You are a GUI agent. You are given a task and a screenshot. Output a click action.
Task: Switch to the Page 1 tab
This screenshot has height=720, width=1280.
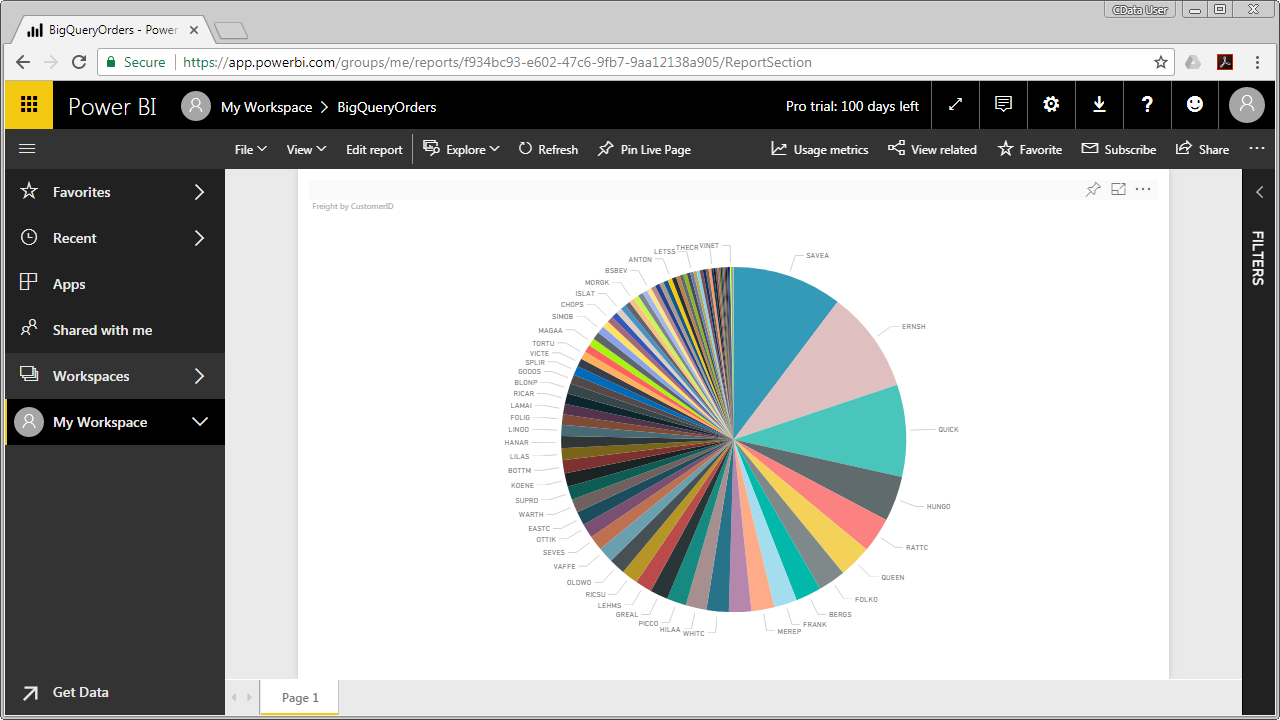298,697
